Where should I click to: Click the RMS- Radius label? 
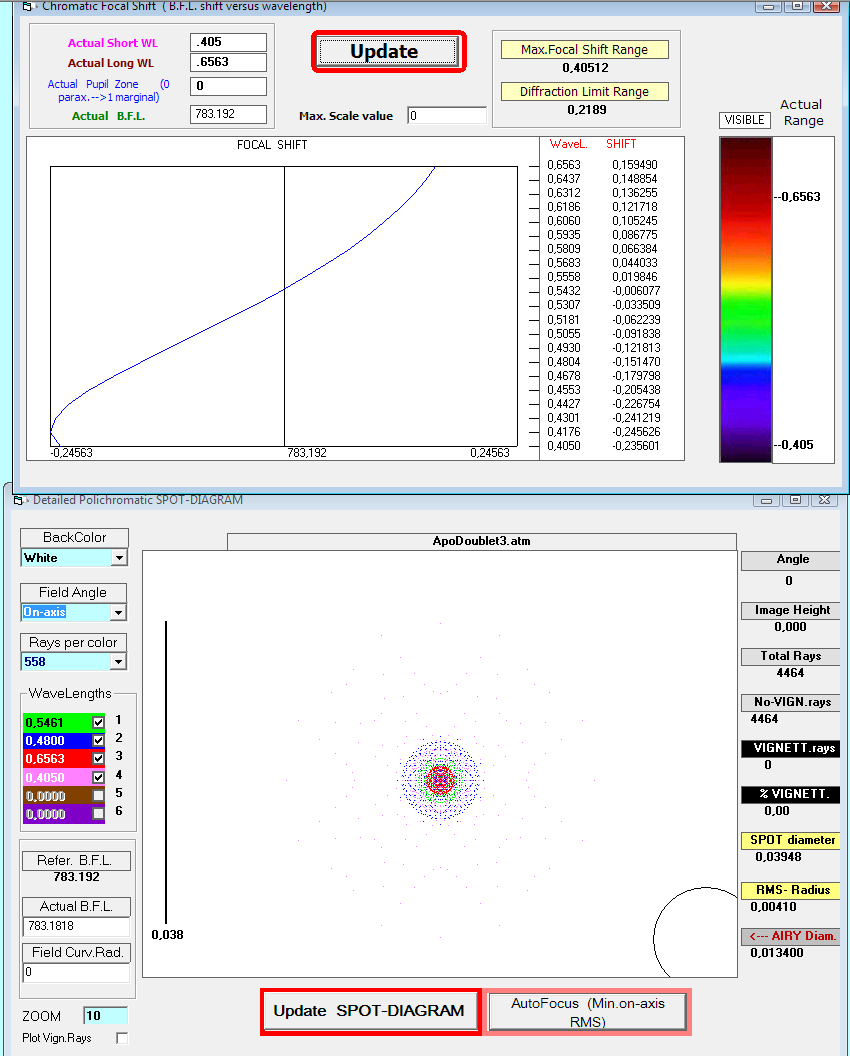(791, 890)
